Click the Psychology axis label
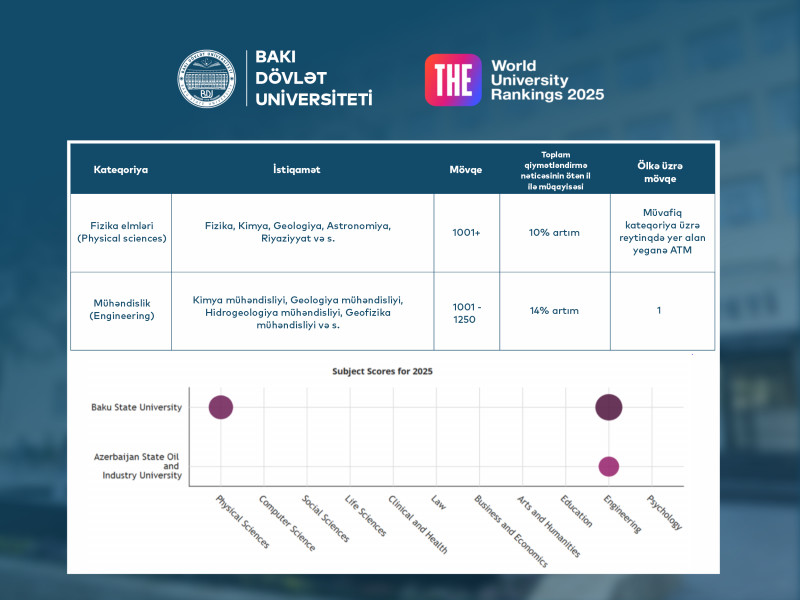Screen dimensions: 800x600 point(665,512)
